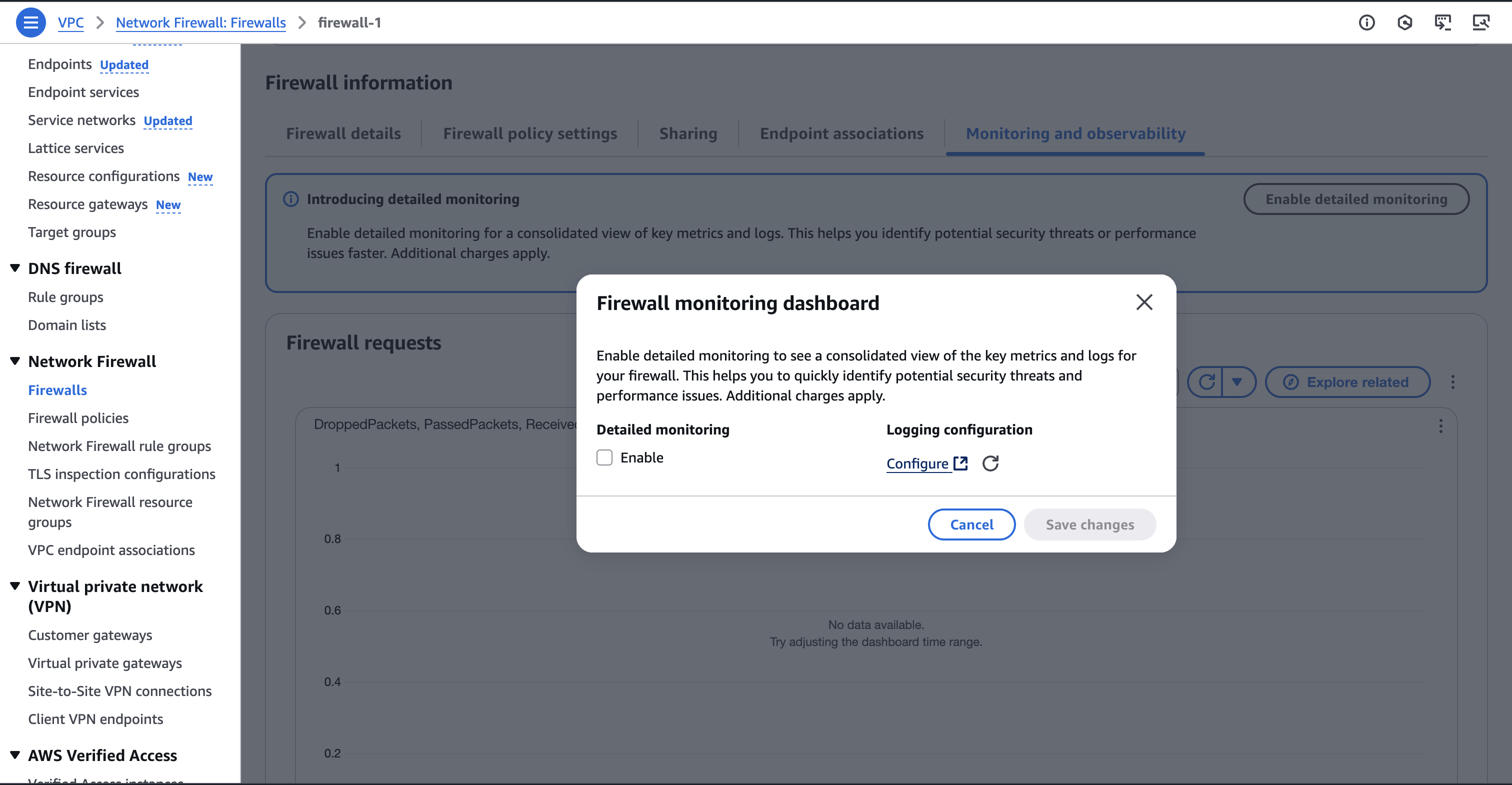This screenshot has width=1512, height=785.
Task: Launch the command line tool icon
Action: pyautogui.click(x=1443, y=22)
